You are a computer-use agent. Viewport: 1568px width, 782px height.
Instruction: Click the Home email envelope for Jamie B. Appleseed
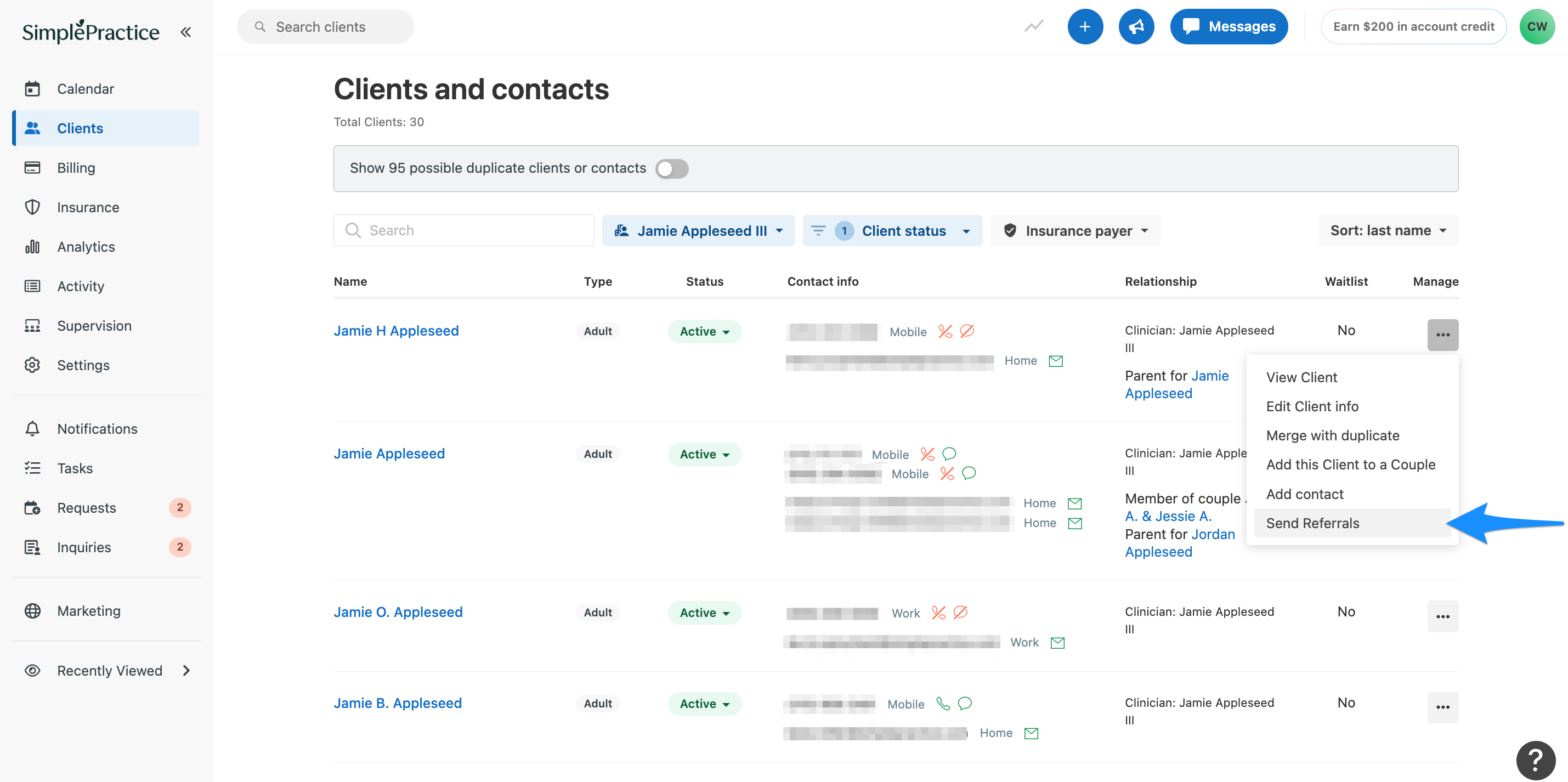(1031, 733)
